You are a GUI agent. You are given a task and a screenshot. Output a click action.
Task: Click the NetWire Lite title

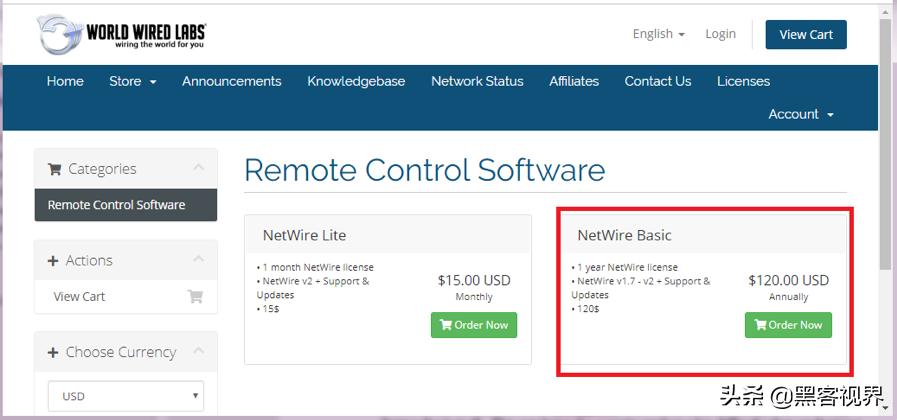point(304,235)
